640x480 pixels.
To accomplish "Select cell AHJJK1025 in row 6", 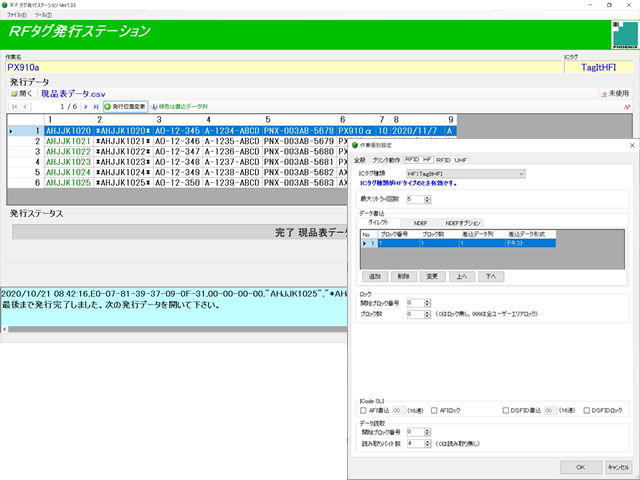I will click(68, 183).
